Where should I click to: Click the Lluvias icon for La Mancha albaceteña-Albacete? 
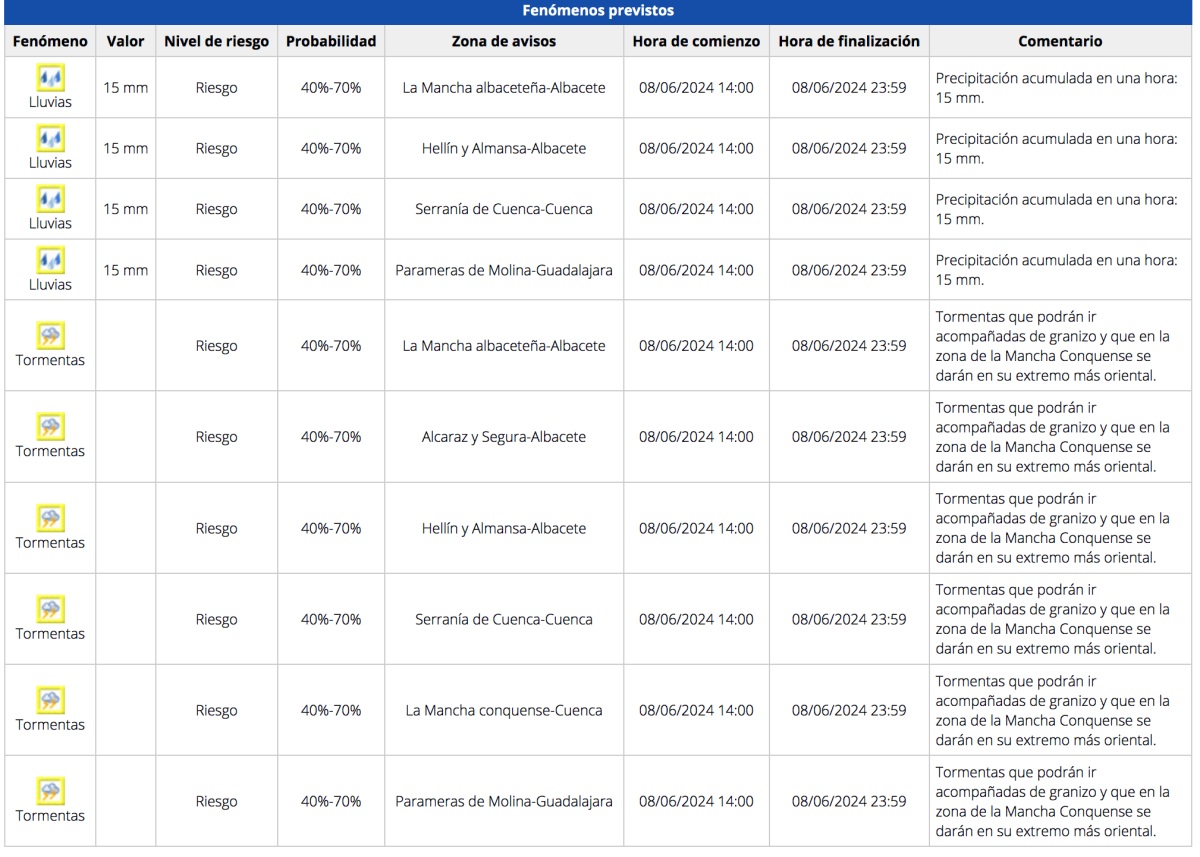(x=50, y=78)
